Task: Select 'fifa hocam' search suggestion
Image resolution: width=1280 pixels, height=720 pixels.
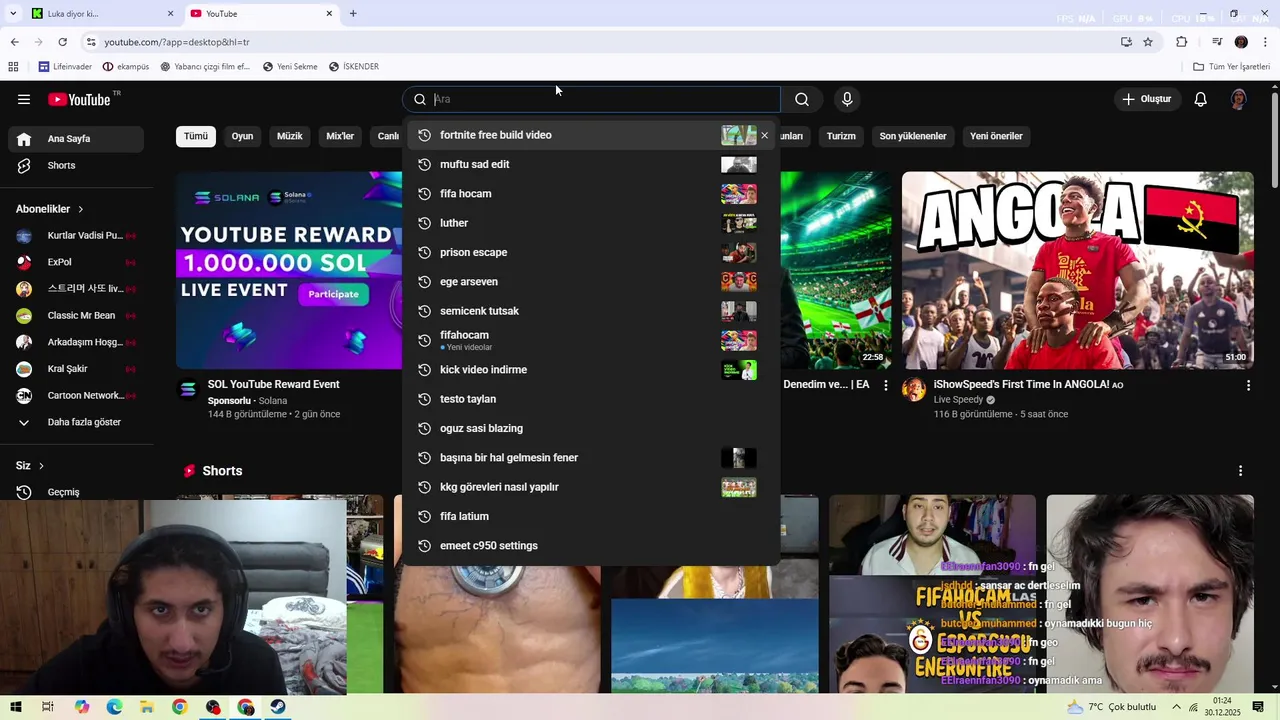Action: coord(590,194)
